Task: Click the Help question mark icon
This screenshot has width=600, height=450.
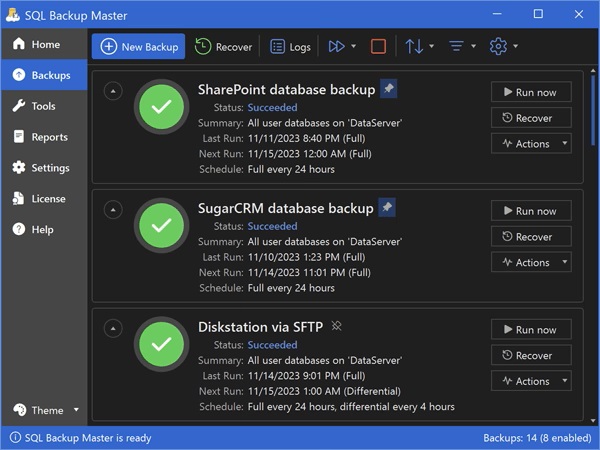Action: click(x=19, y=229)
